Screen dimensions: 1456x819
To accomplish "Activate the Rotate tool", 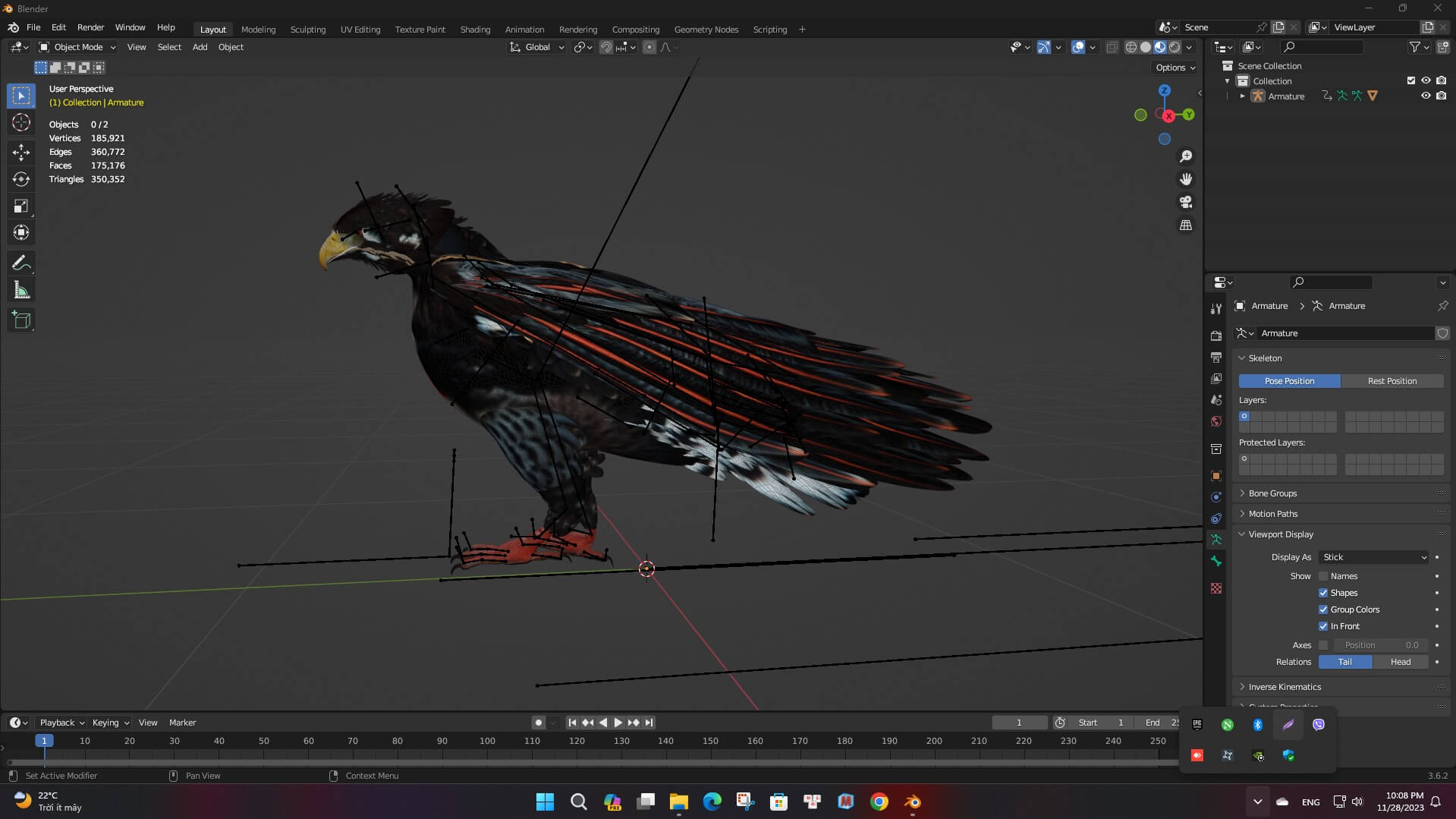I will (21, 179).
